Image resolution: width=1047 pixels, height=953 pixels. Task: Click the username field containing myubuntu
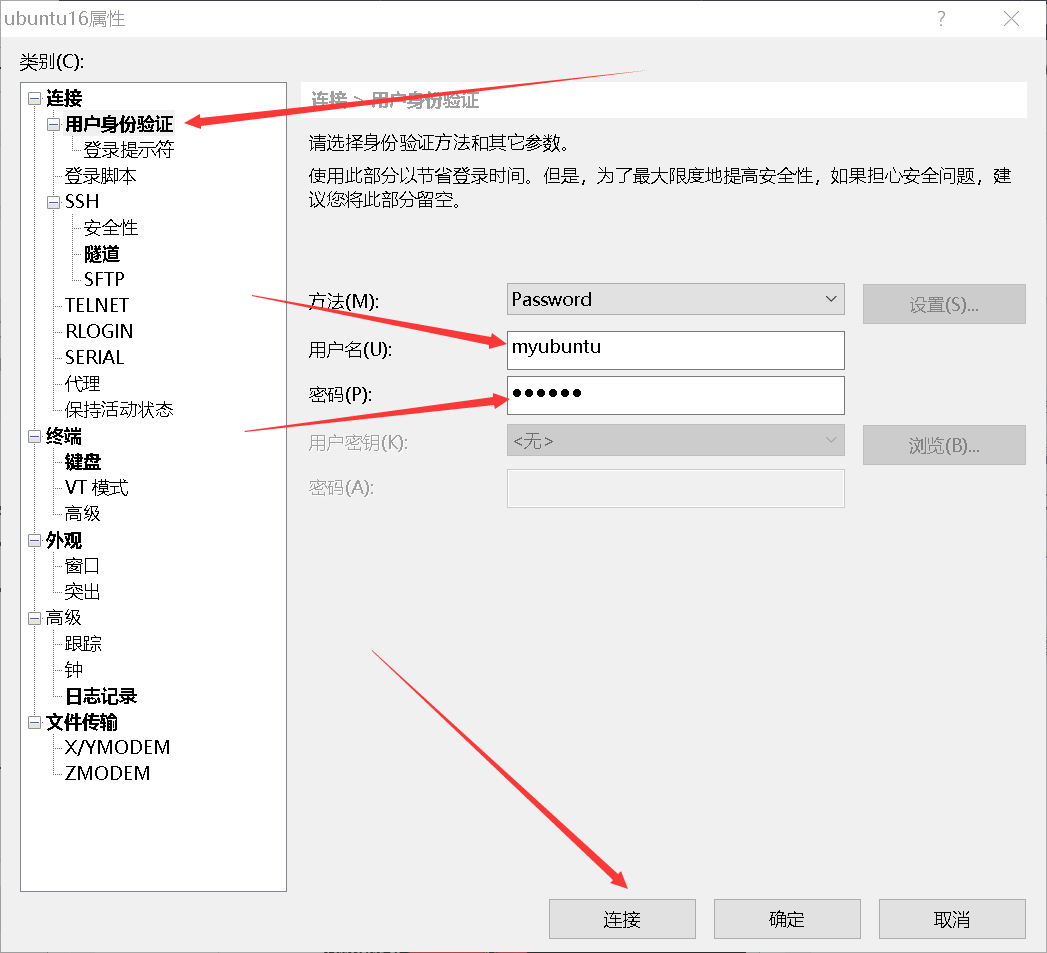pos(675,350)
